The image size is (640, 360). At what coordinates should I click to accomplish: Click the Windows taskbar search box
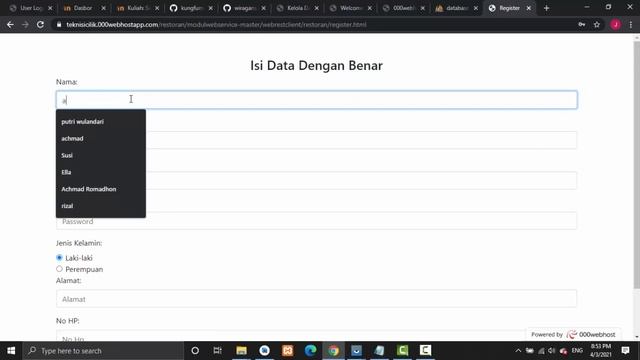click(x=103, y=351)
